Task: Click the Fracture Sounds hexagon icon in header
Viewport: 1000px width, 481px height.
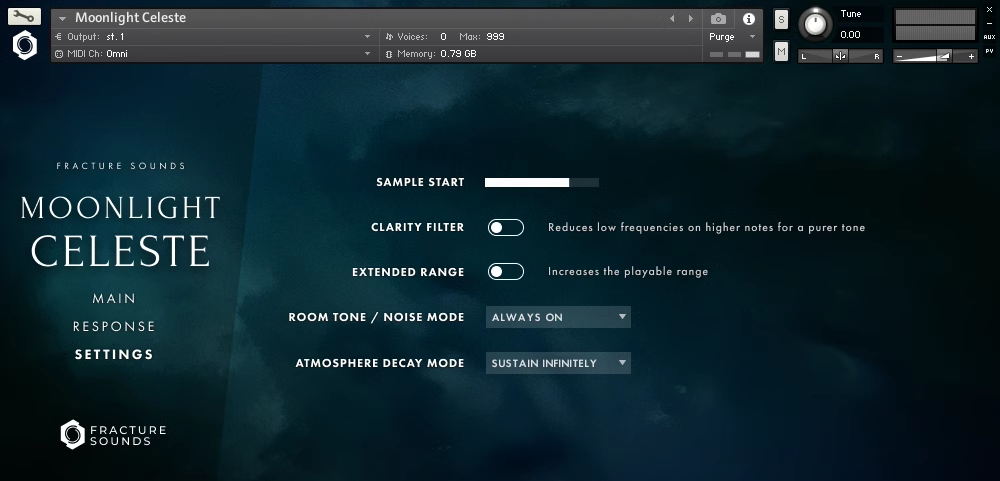Action: (25, 45)
